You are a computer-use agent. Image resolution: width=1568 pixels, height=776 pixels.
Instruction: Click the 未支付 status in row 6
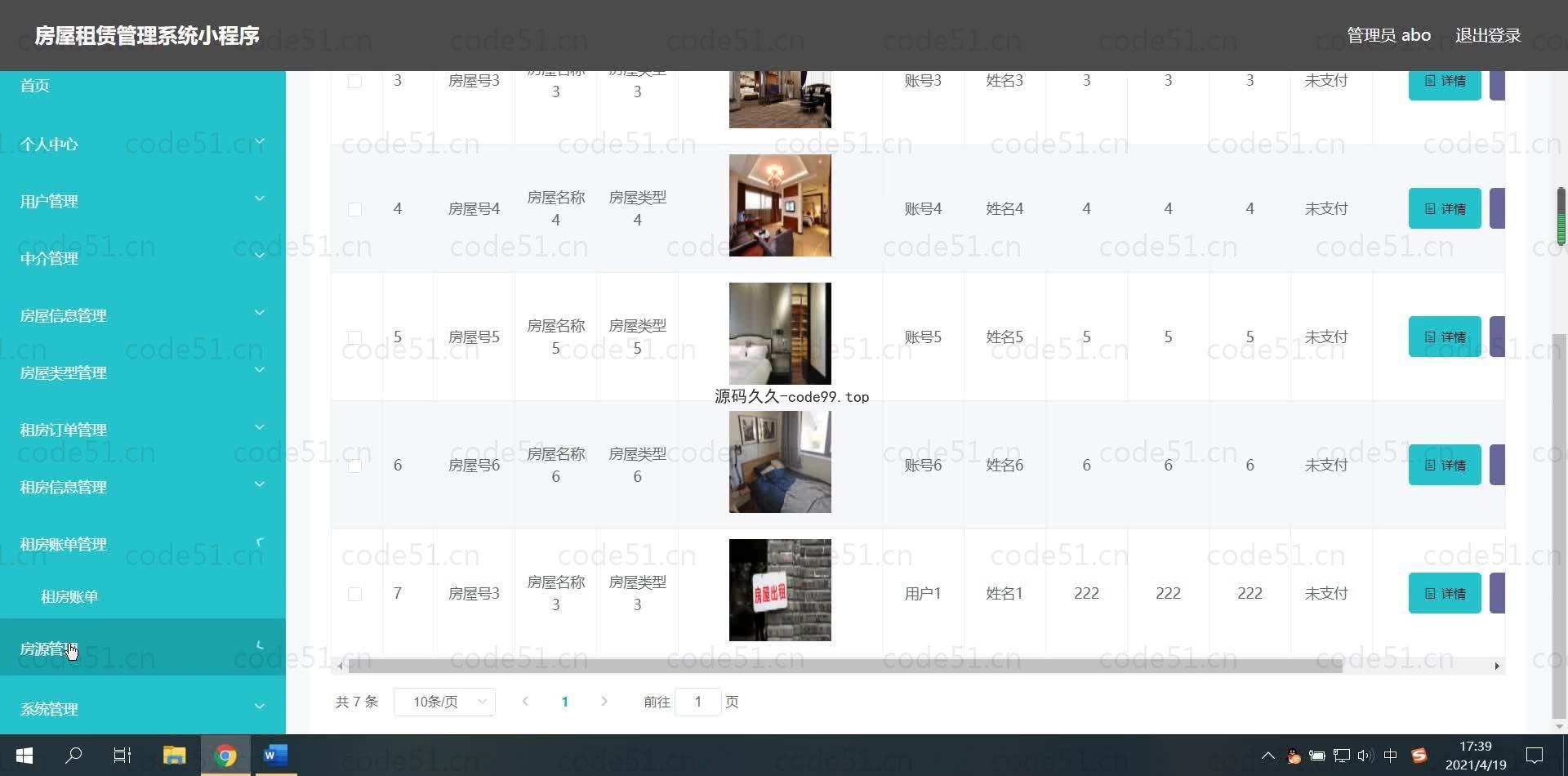pos(1326,465)
